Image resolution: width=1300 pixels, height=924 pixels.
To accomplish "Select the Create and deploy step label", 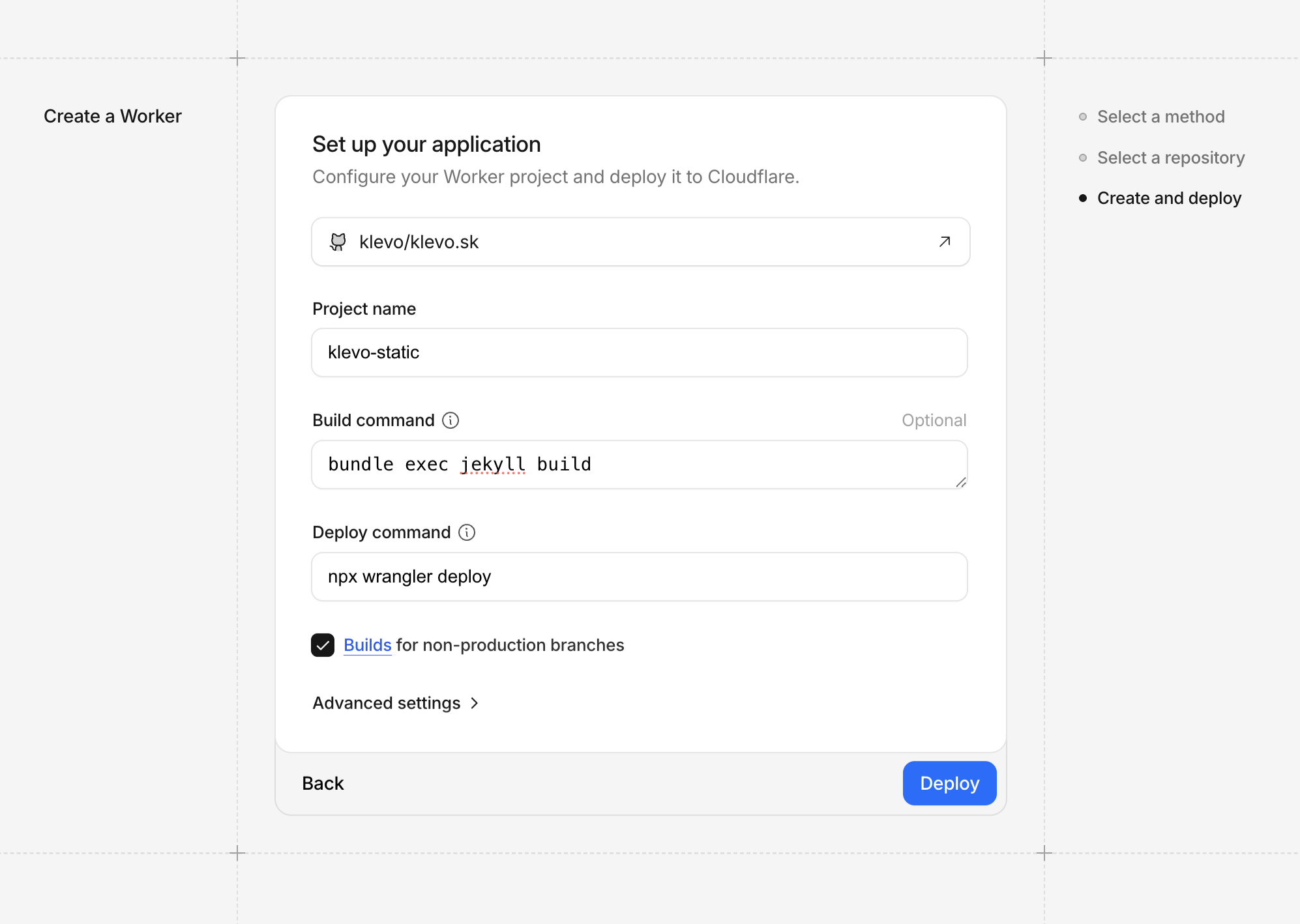I will (1169, 198).
